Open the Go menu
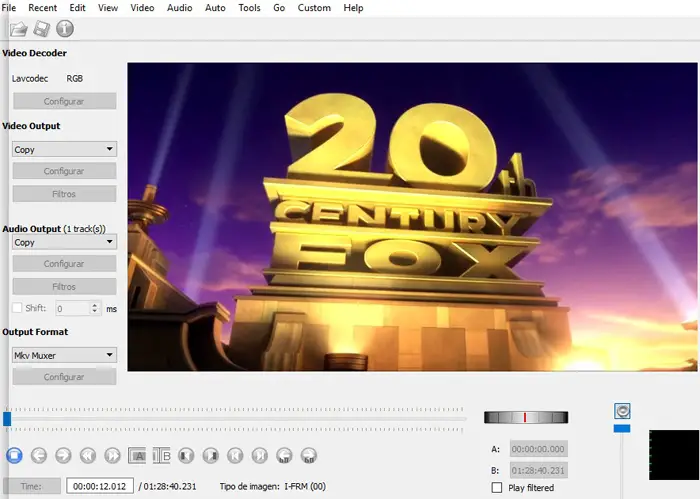The image size is (700, 499). click(x=279, y=8)
